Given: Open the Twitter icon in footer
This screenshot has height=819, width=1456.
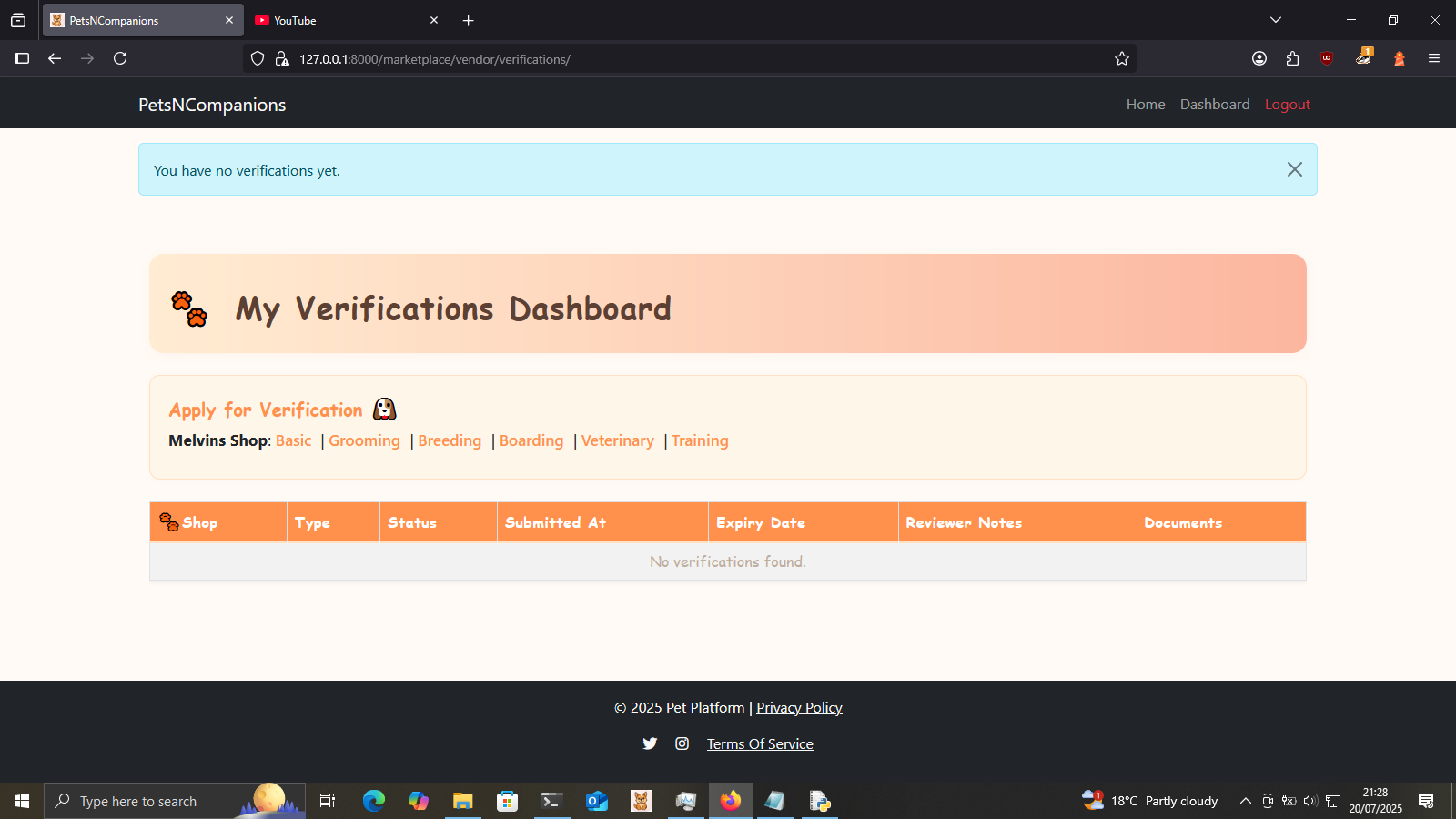Looking at the screenshot, I should coord(650,743).
